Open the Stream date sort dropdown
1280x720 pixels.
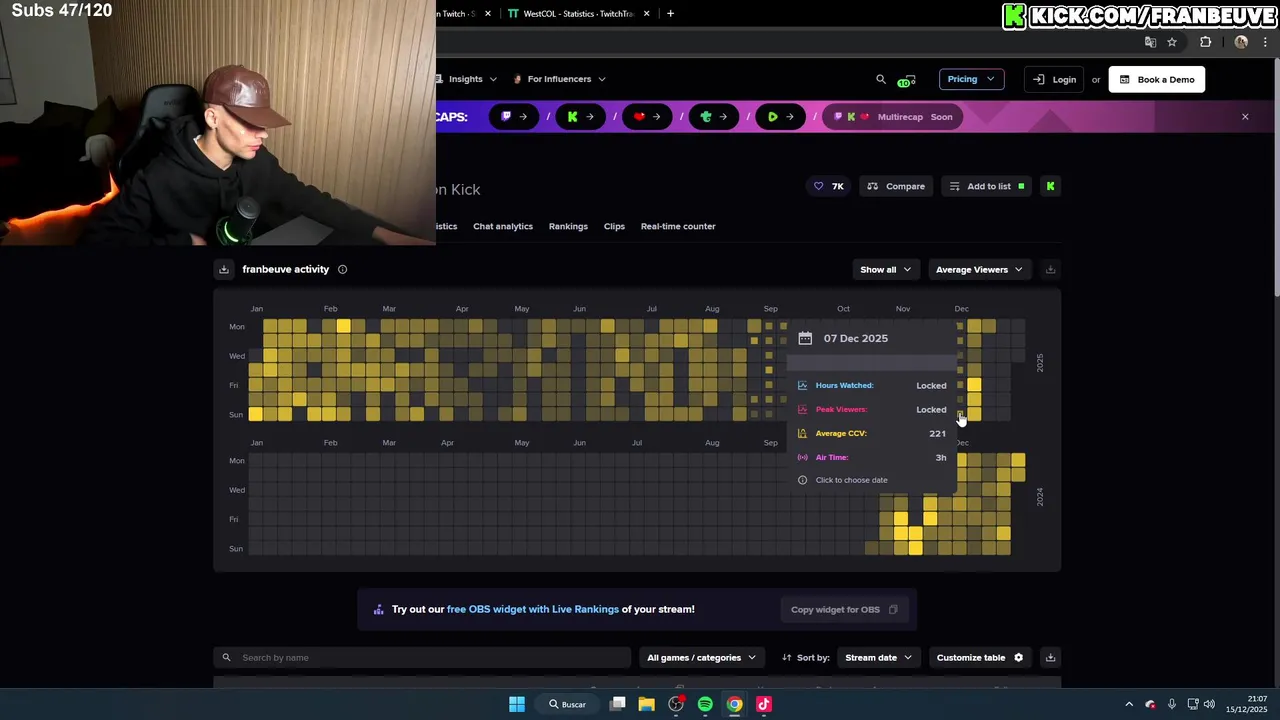point(878,657)
